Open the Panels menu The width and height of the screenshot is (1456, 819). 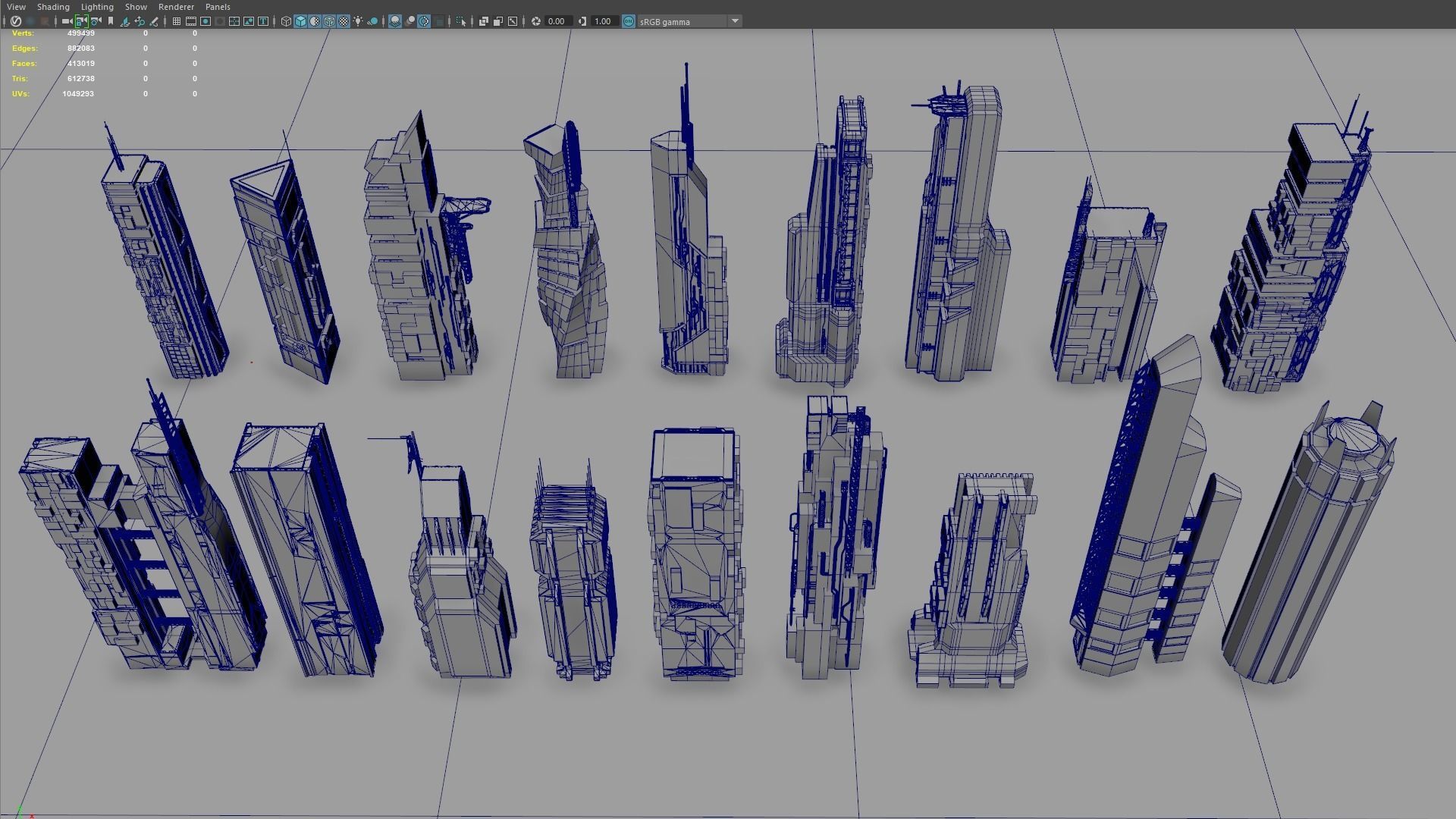218,7
